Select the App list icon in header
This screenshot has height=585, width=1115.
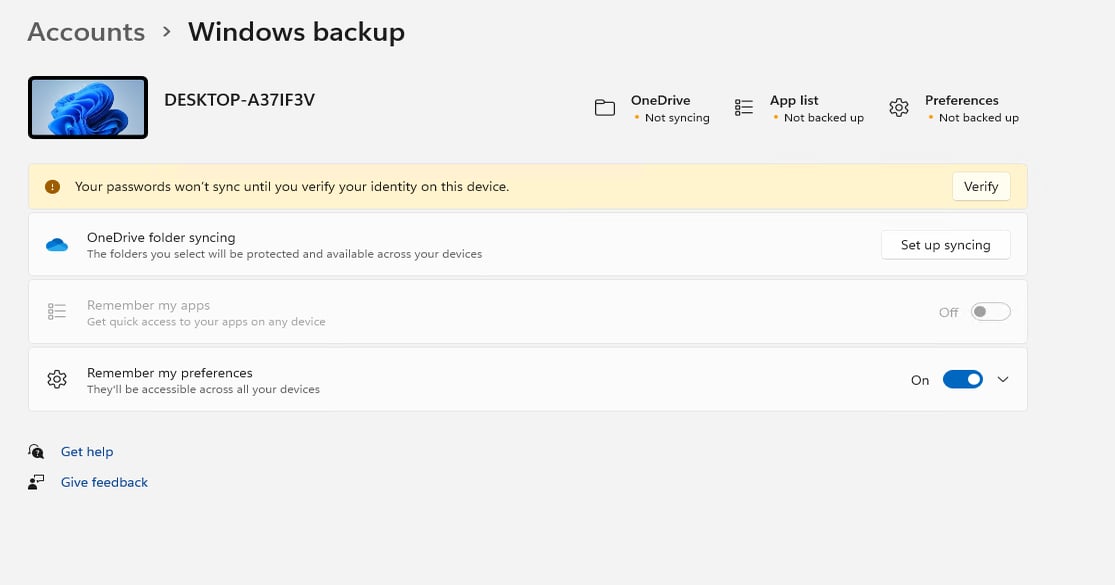pyautogui.click(x=744, y=107)
